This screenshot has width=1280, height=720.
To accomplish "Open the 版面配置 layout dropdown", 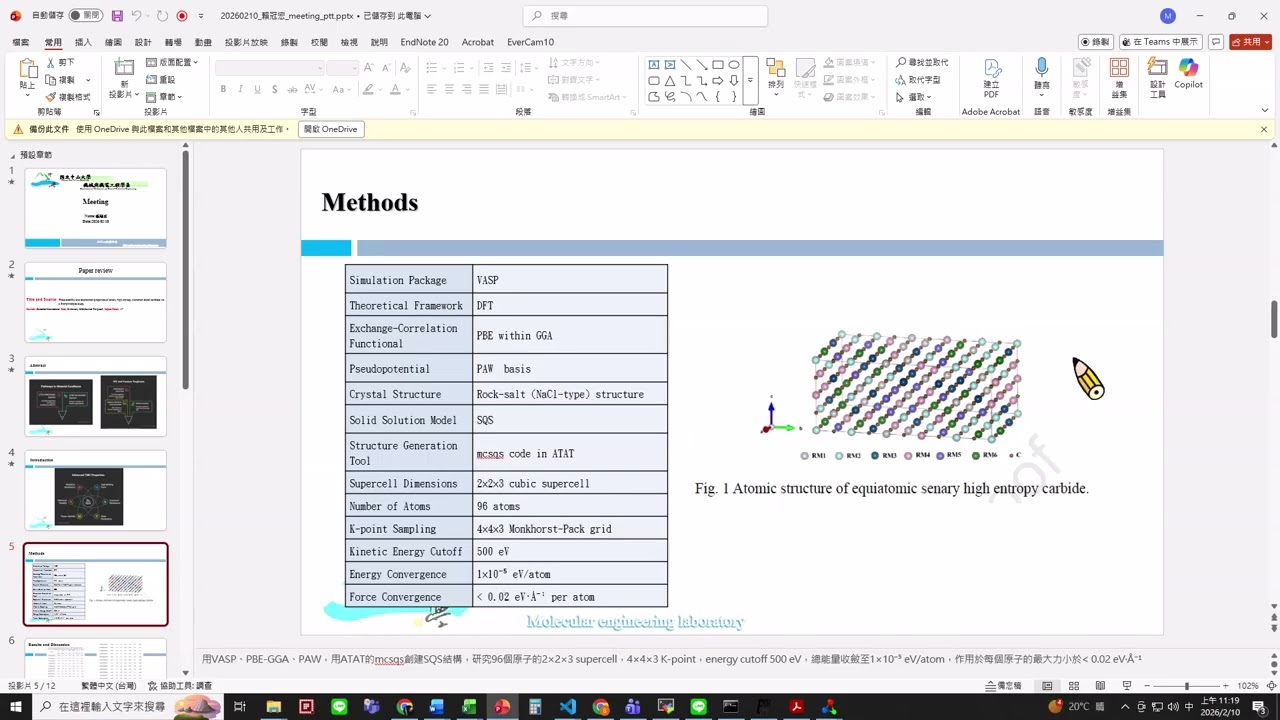I will click(x=172, y=62).
